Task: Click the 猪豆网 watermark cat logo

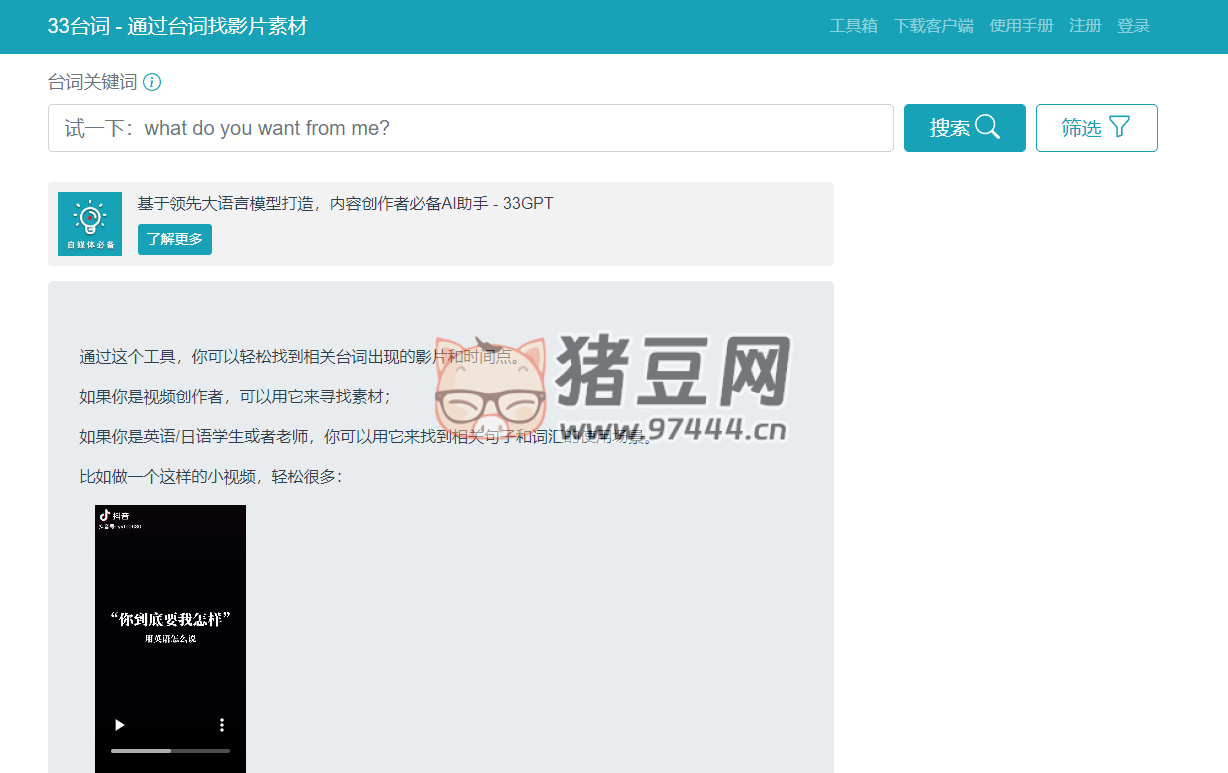Action: pyautogui.click(x=492, y=391)
